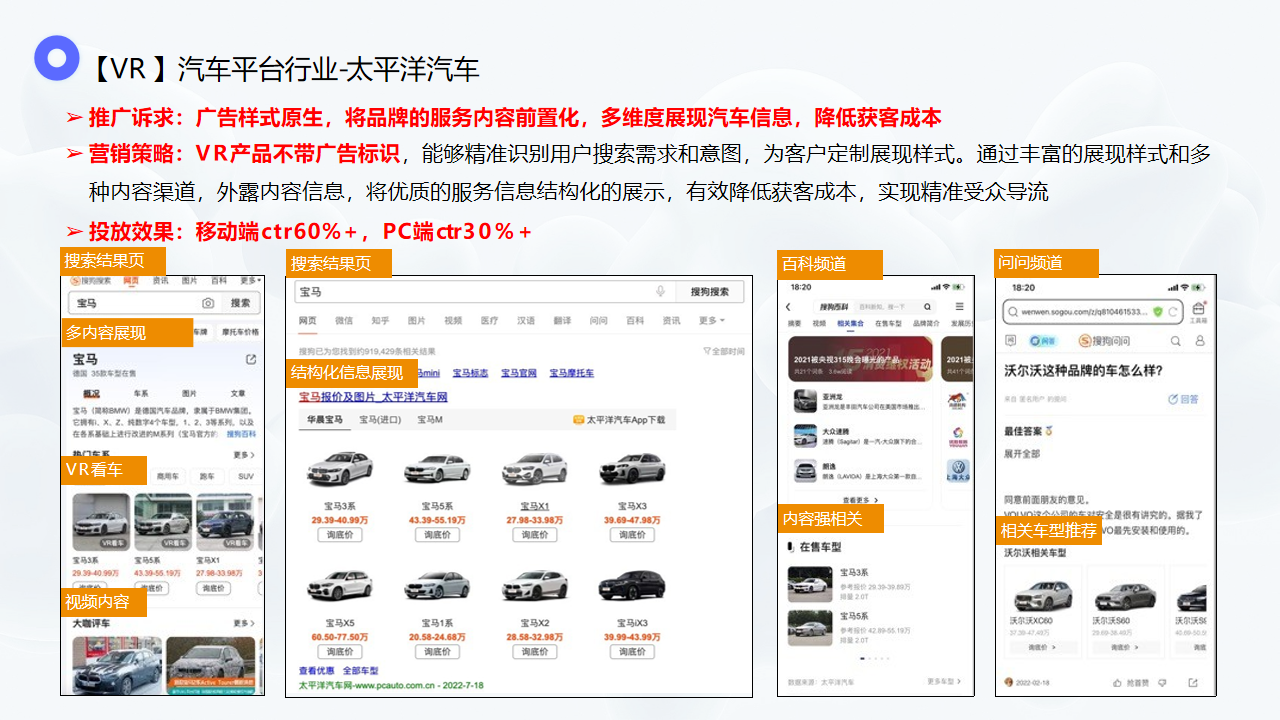Click the share icon next to 宝马 title

(251, 360)
